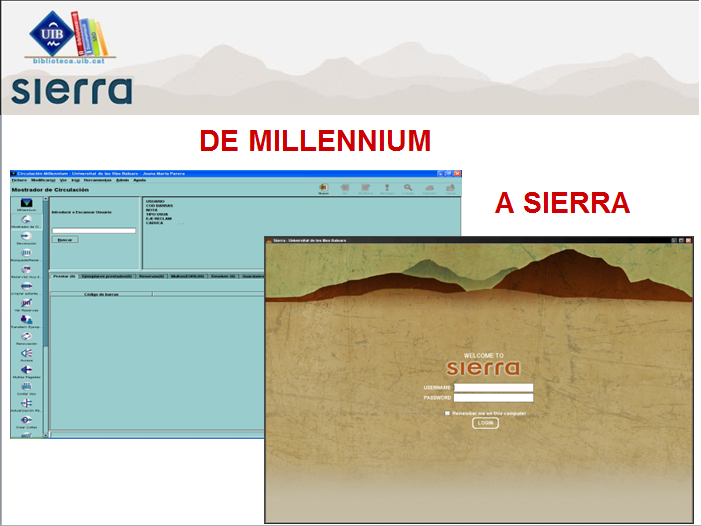The image size is (701, 526).
Task: Click the USERNAME field in Sierra login
Action: (494, 387)
